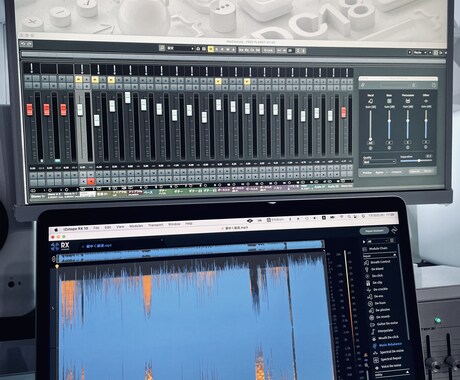Click the orange playhead marker at the spectrogram start

57,266
